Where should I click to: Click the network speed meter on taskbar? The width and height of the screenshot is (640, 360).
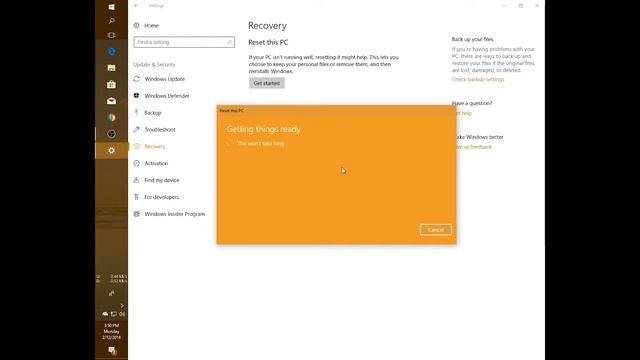(111, 279)
